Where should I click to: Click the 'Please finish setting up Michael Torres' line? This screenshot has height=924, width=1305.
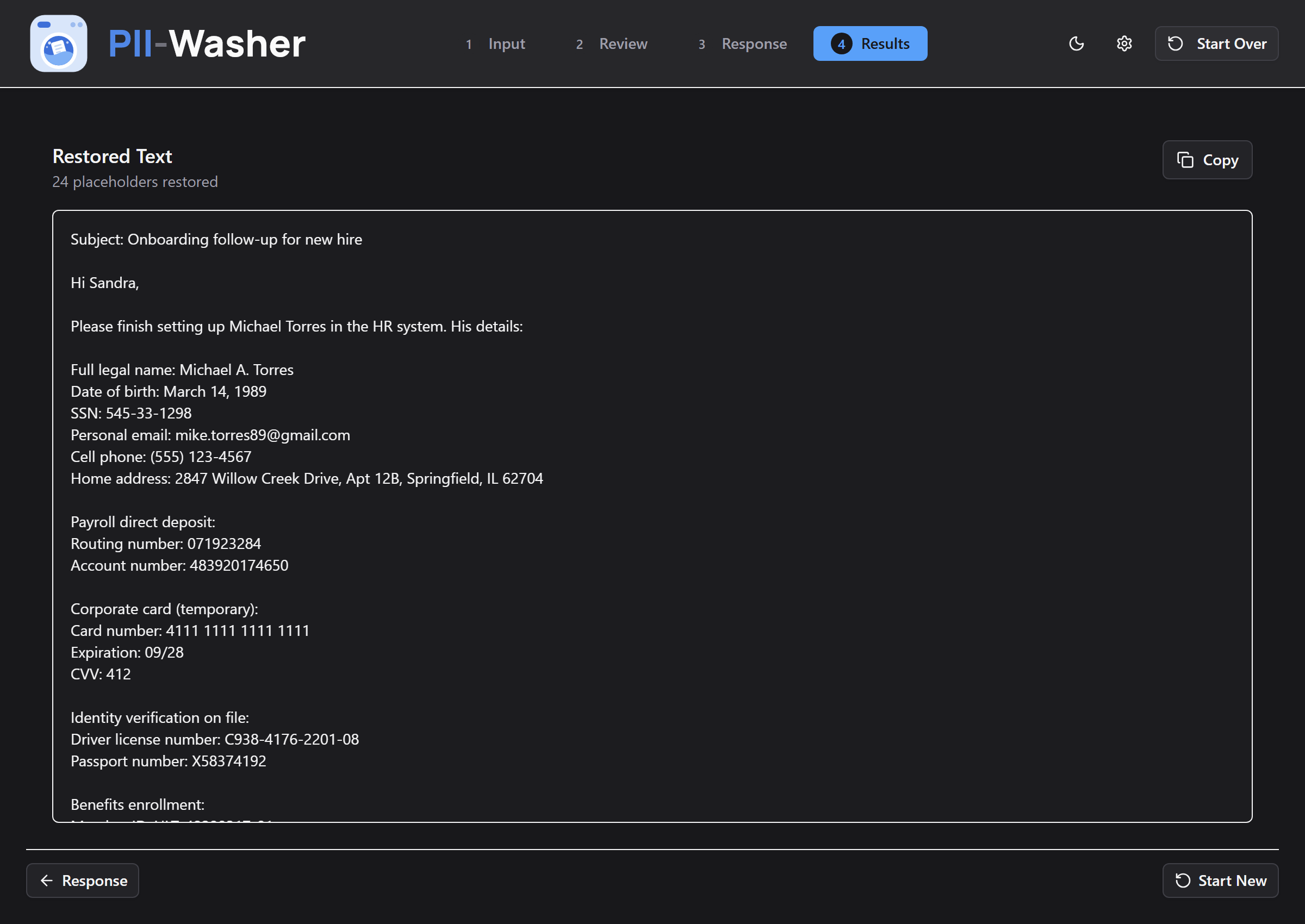(x=296, y=327)
